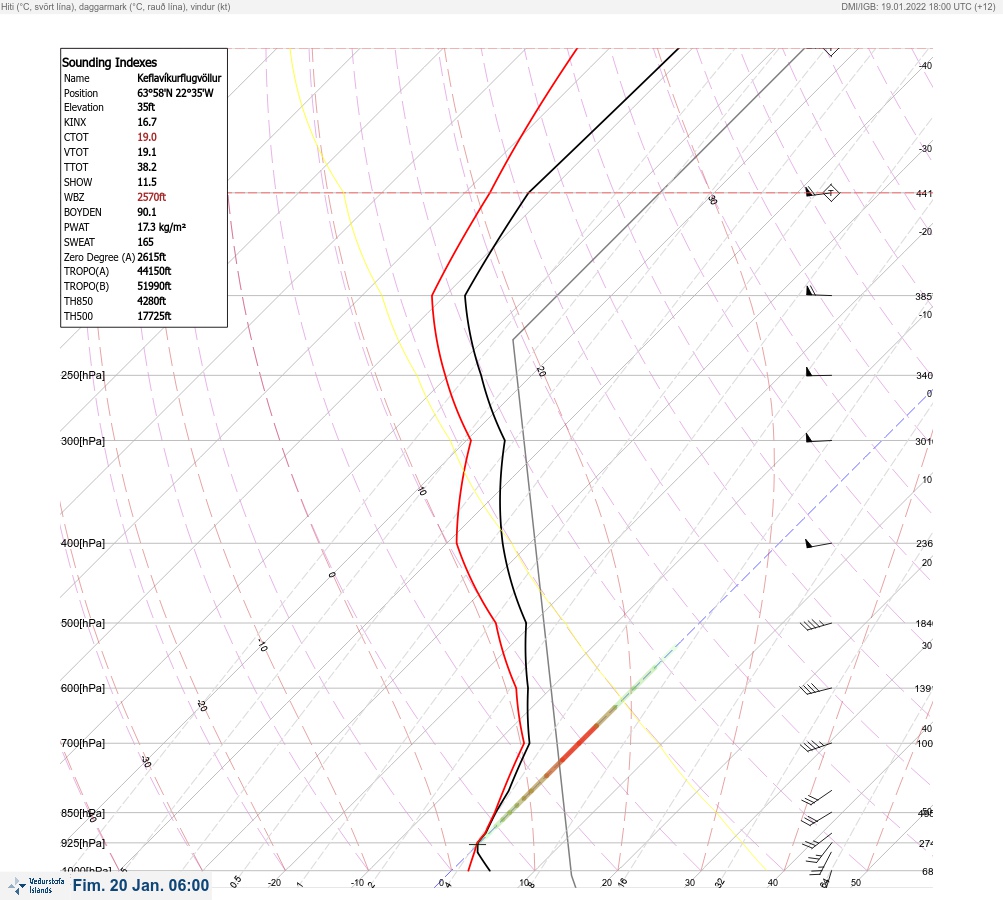
Task: Click the wind barb at 300 hPa level
Action: click(x=818, y=438)
